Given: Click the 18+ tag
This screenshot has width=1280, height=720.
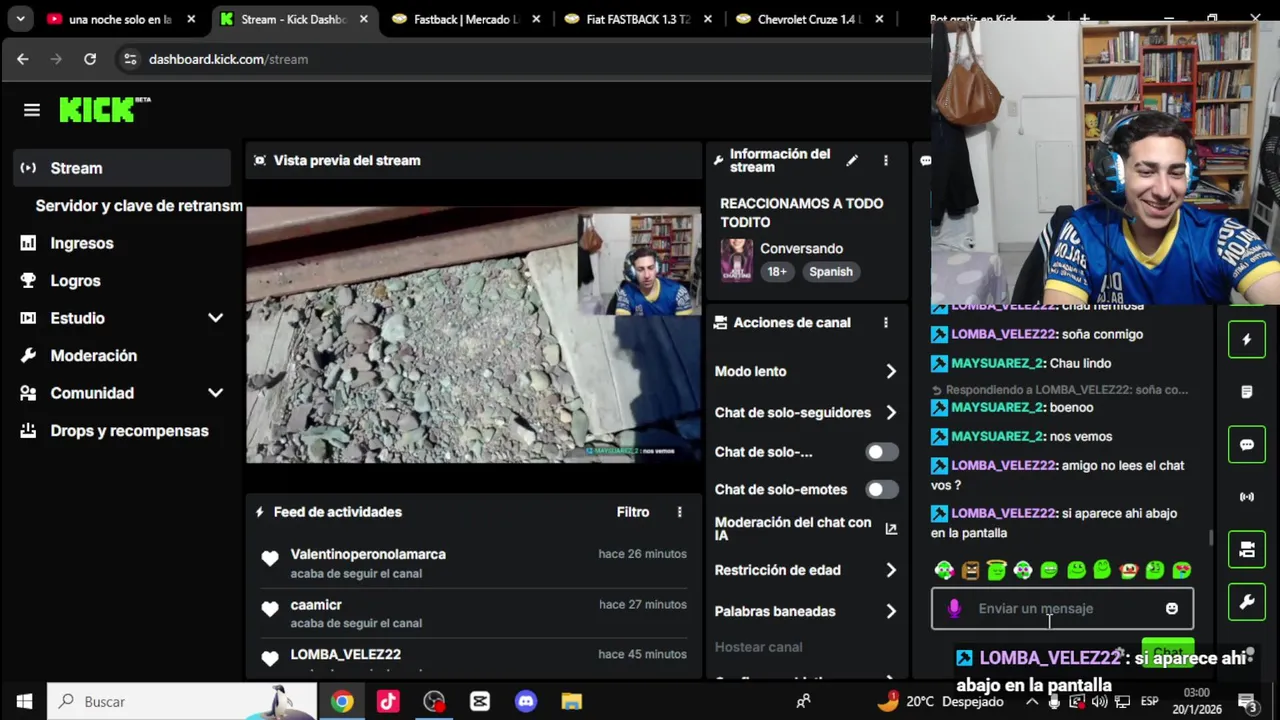Looking at the screenshot, I should [x=777, y=272].
